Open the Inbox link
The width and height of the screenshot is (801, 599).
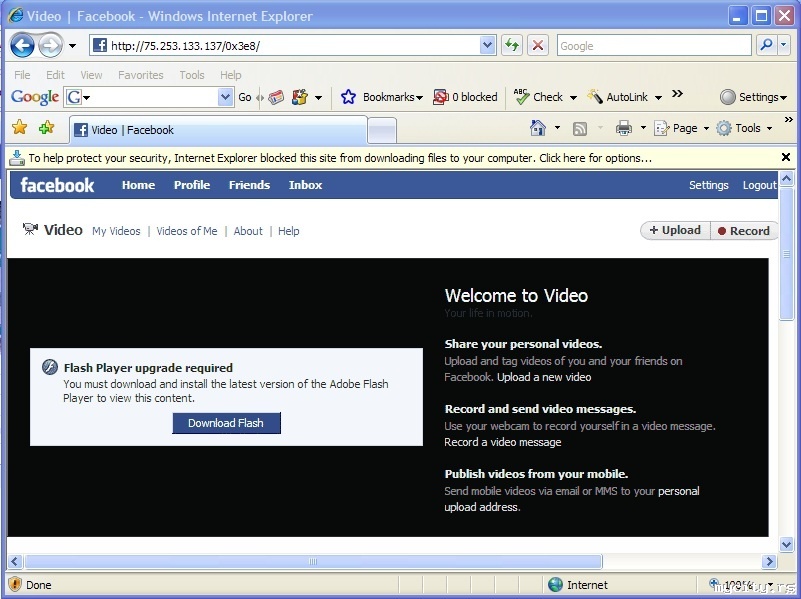click(305, 185)
